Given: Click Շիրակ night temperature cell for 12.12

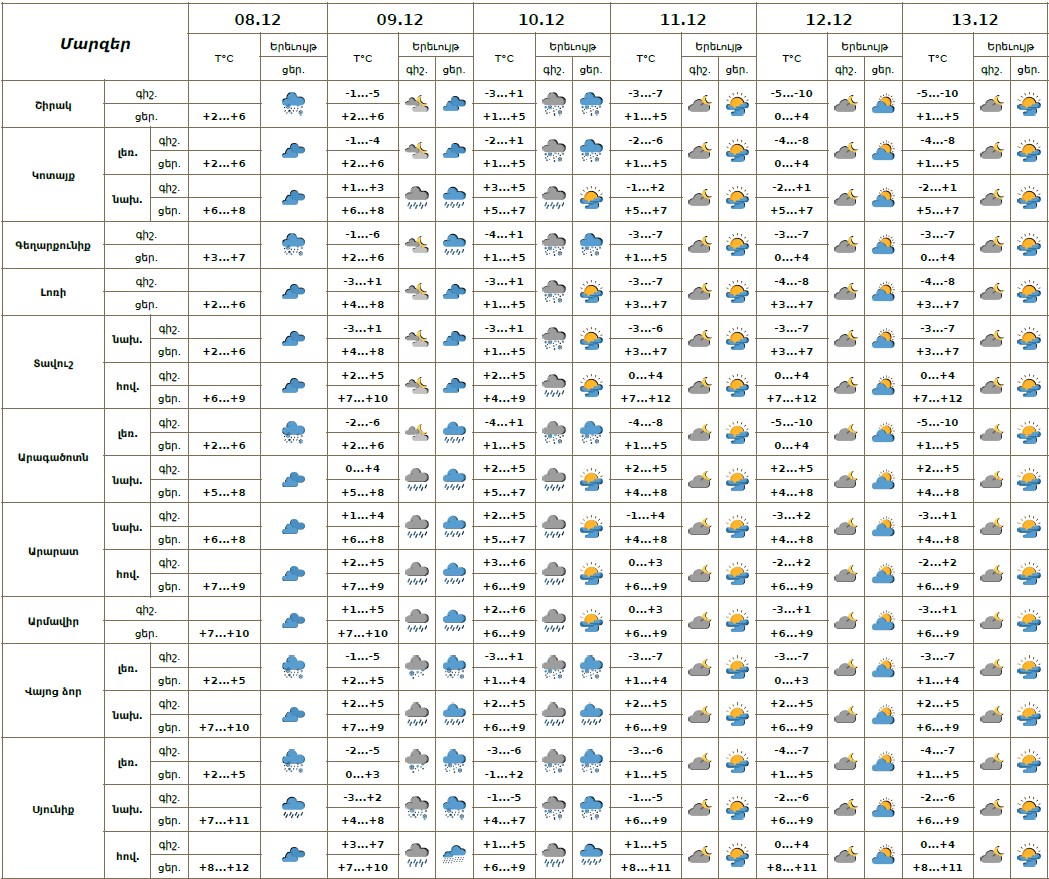Looking at the screenshot, I should click(x=792, y=93).
